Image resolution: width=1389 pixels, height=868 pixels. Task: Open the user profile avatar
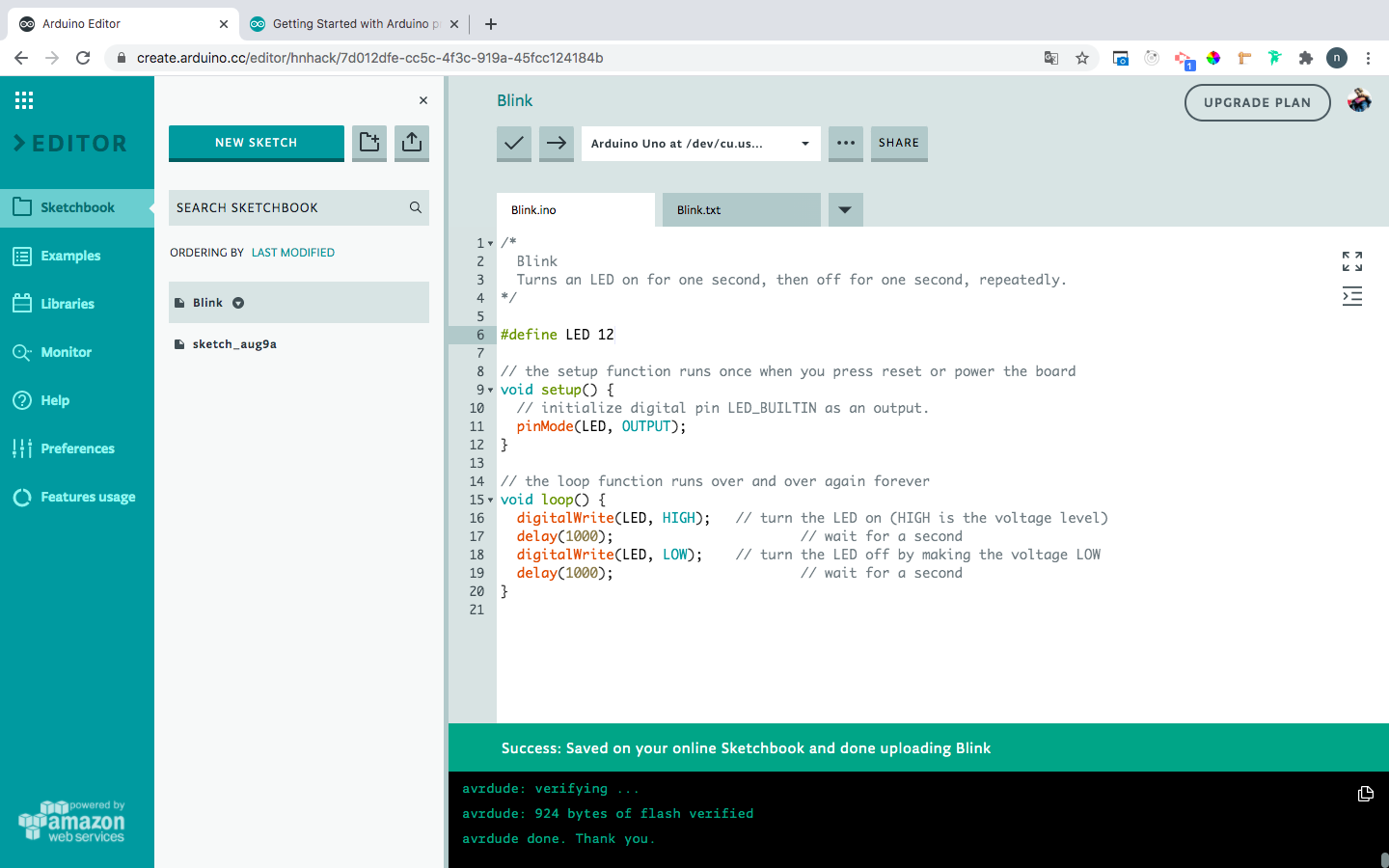[1359, 101]
